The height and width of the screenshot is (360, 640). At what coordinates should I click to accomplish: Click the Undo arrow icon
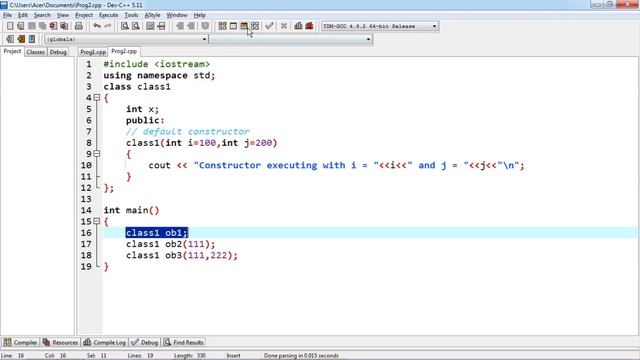(x=97, y=26)
